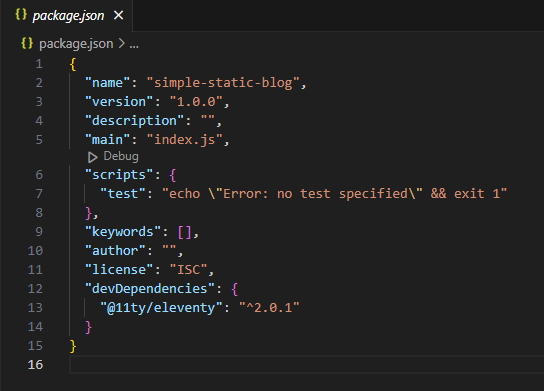
Task: Click the opening brace after "scripts"
Action: coord(173,175)
